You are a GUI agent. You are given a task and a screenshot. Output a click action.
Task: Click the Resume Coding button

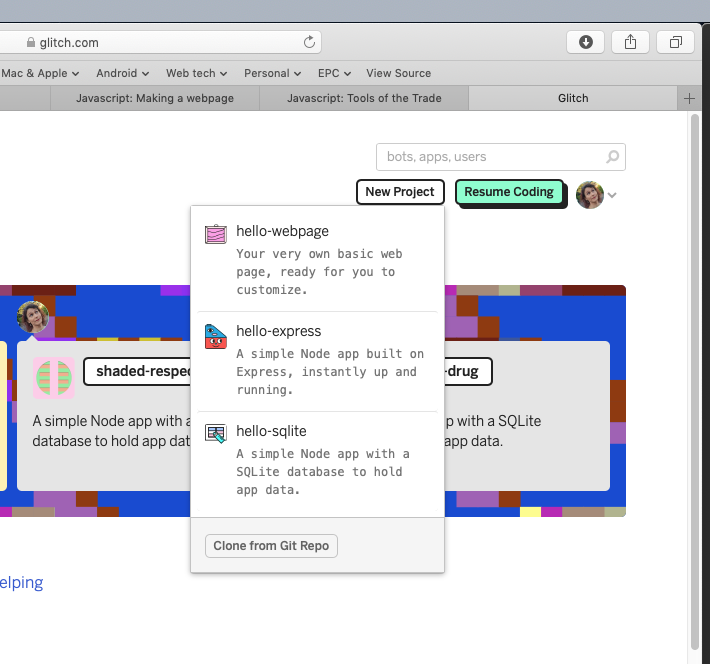[509, 192]
